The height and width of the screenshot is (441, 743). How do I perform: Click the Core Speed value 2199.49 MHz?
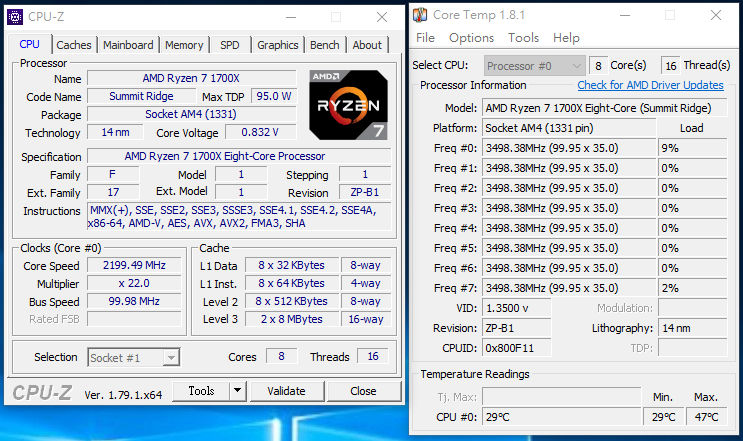[x=134, y=265]
